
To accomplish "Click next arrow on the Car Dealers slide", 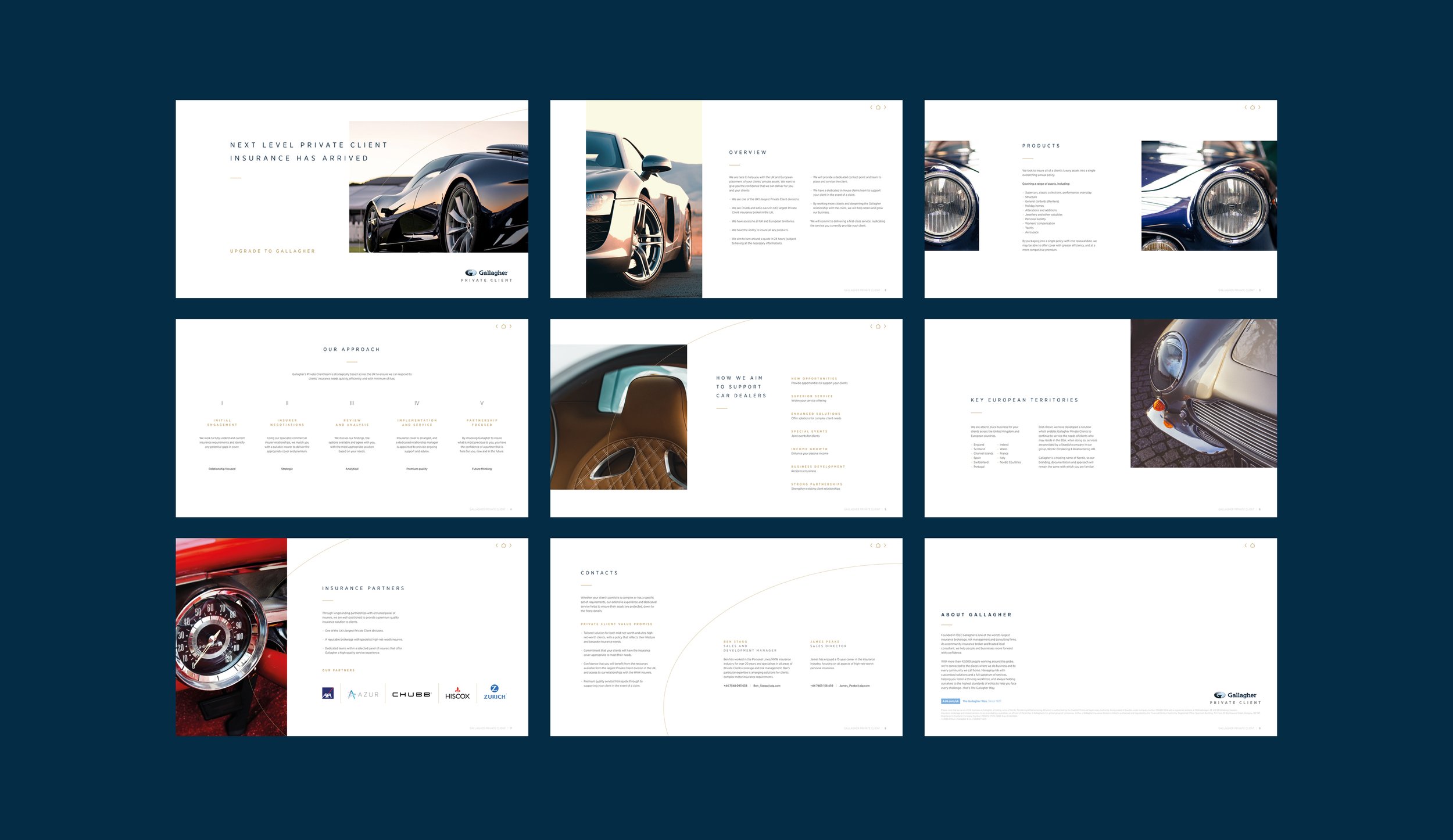I will click(885, 326).
